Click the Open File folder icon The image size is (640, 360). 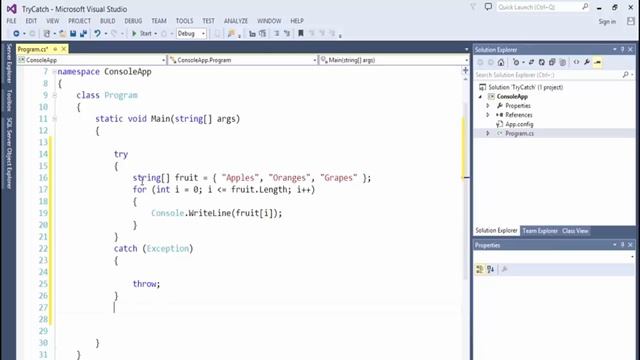[x=62, y=33]
